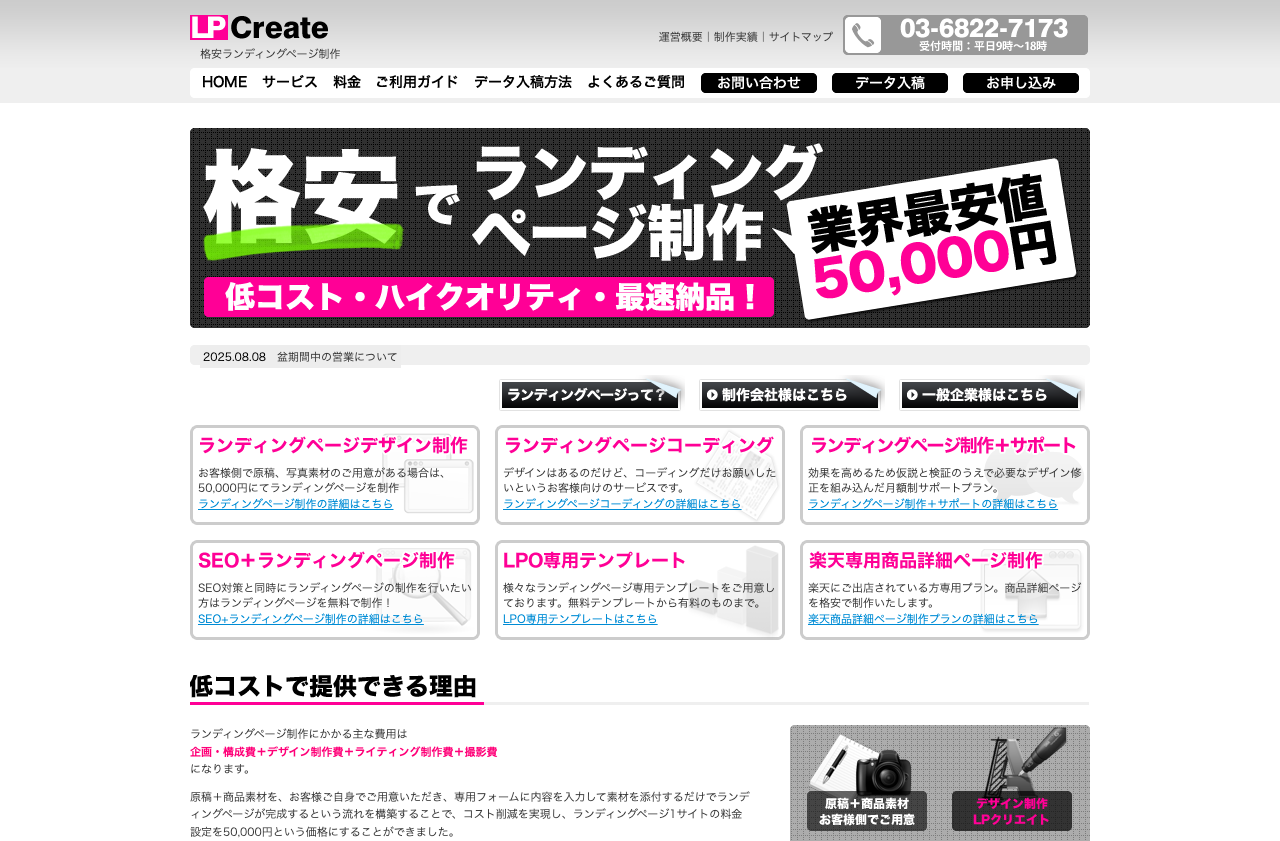Open the HOME menu item

click(x=224, y=82)
